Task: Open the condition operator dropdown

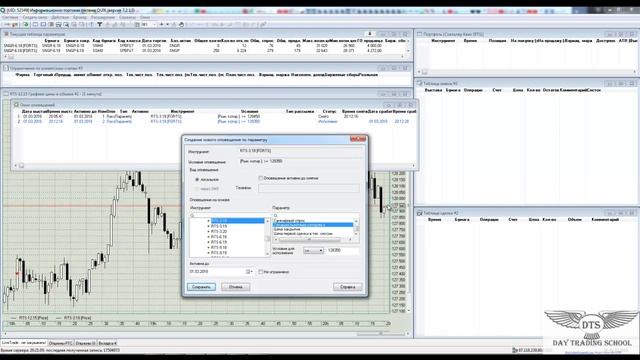Action: tap(313, 250)
